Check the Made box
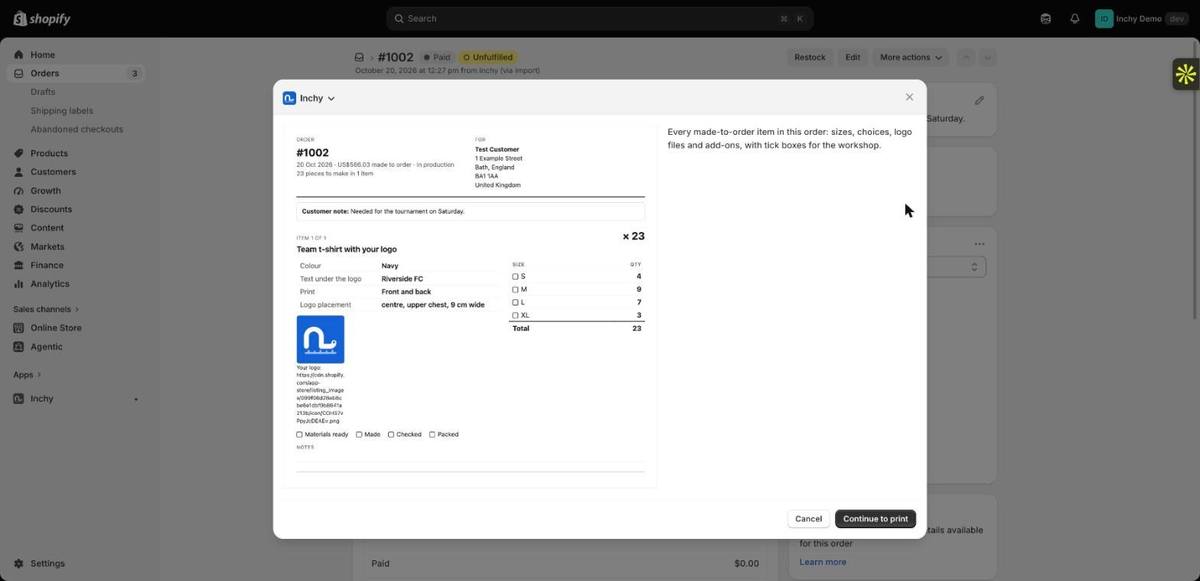This screenshot has height=581, width=1200. click(x=359, y=434)
